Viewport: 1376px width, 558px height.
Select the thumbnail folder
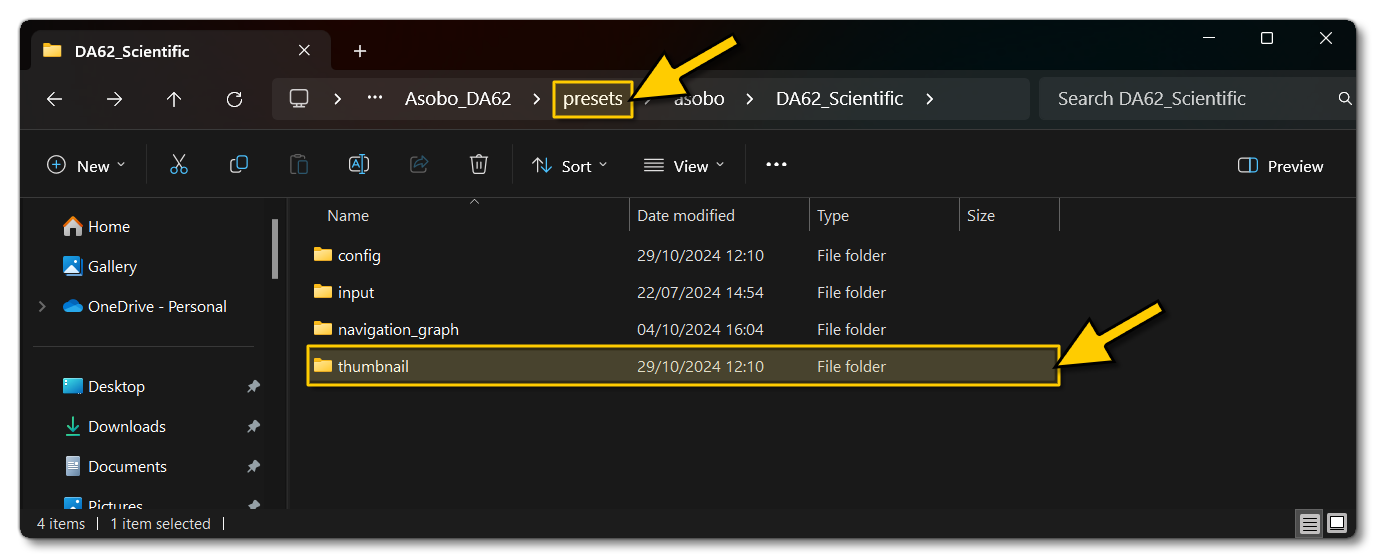pos(682,366)
